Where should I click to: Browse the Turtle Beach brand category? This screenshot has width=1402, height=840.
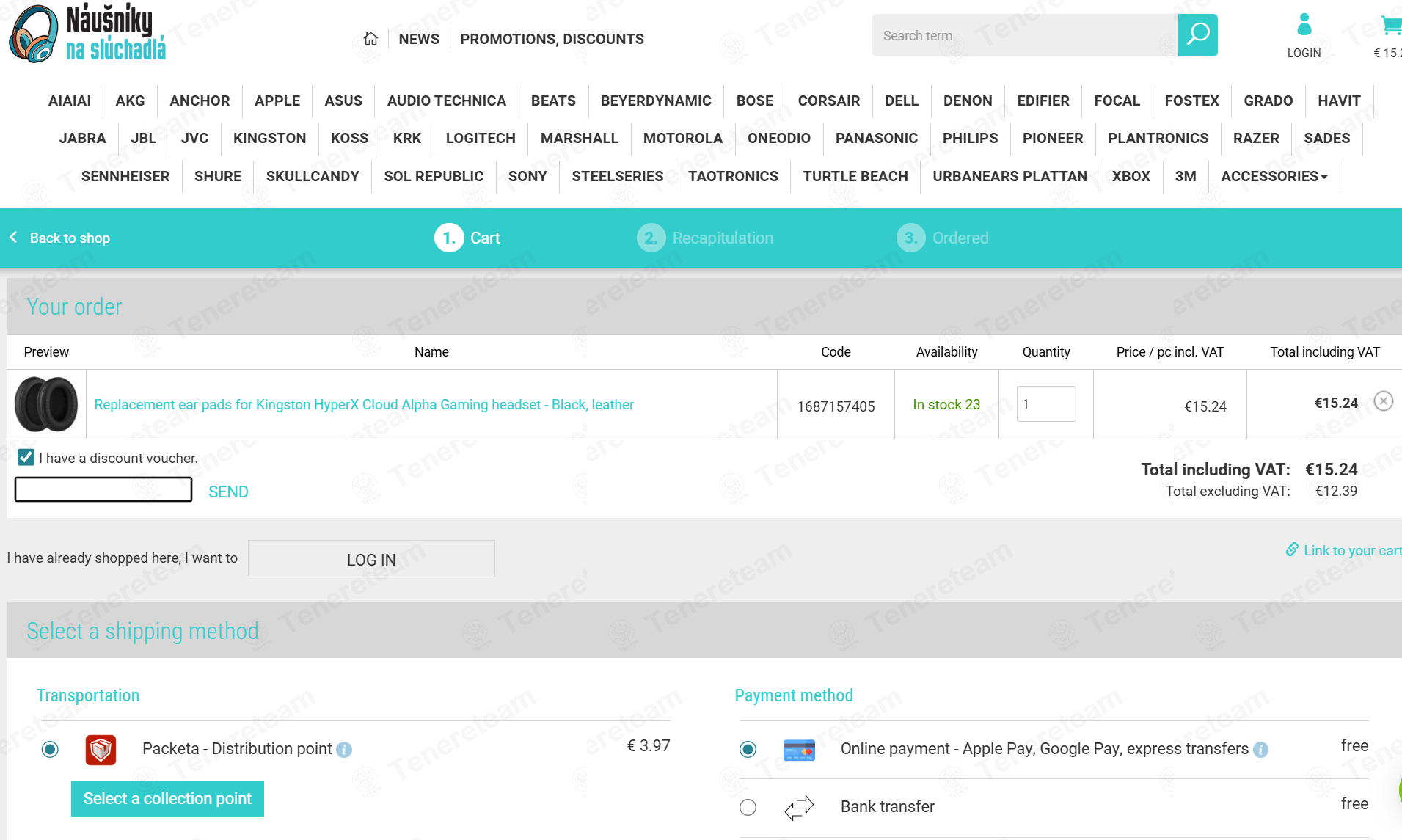855,176
